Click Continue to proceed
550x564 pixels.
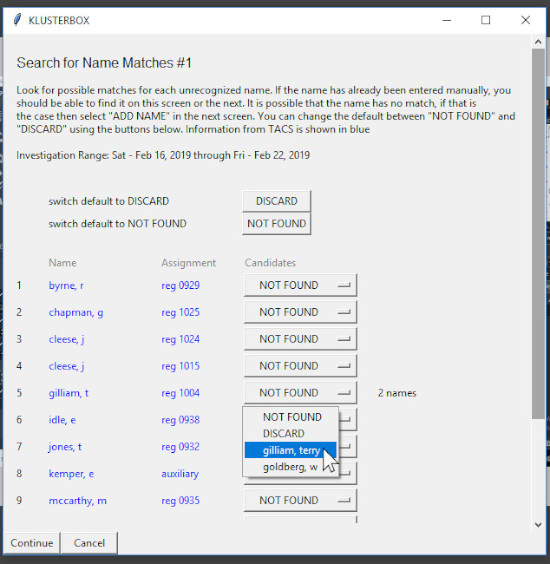coord(32,543)
